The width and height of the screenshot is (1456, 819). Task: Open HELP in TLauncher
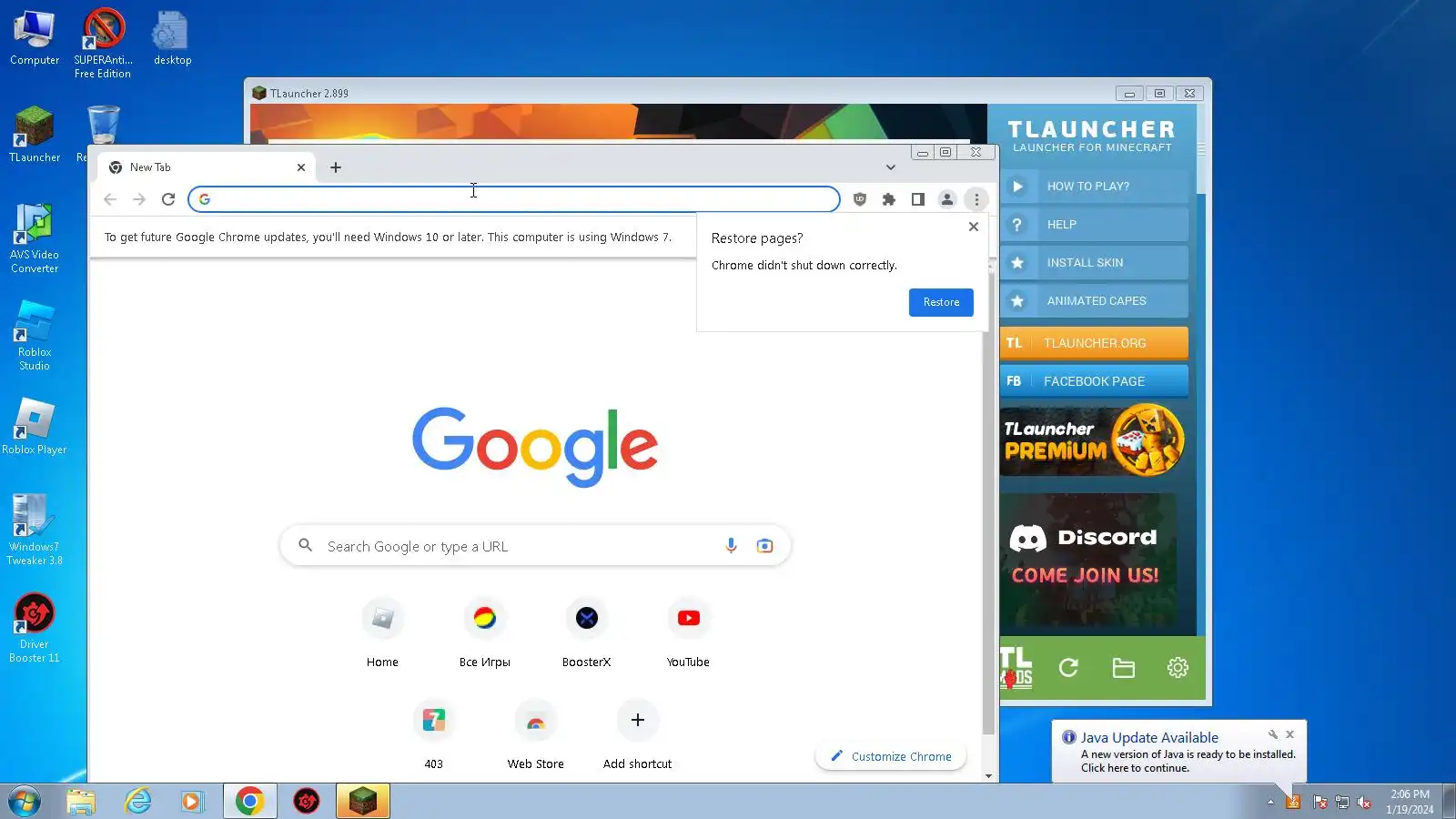pyautogui.click(x=1095, y=225)
